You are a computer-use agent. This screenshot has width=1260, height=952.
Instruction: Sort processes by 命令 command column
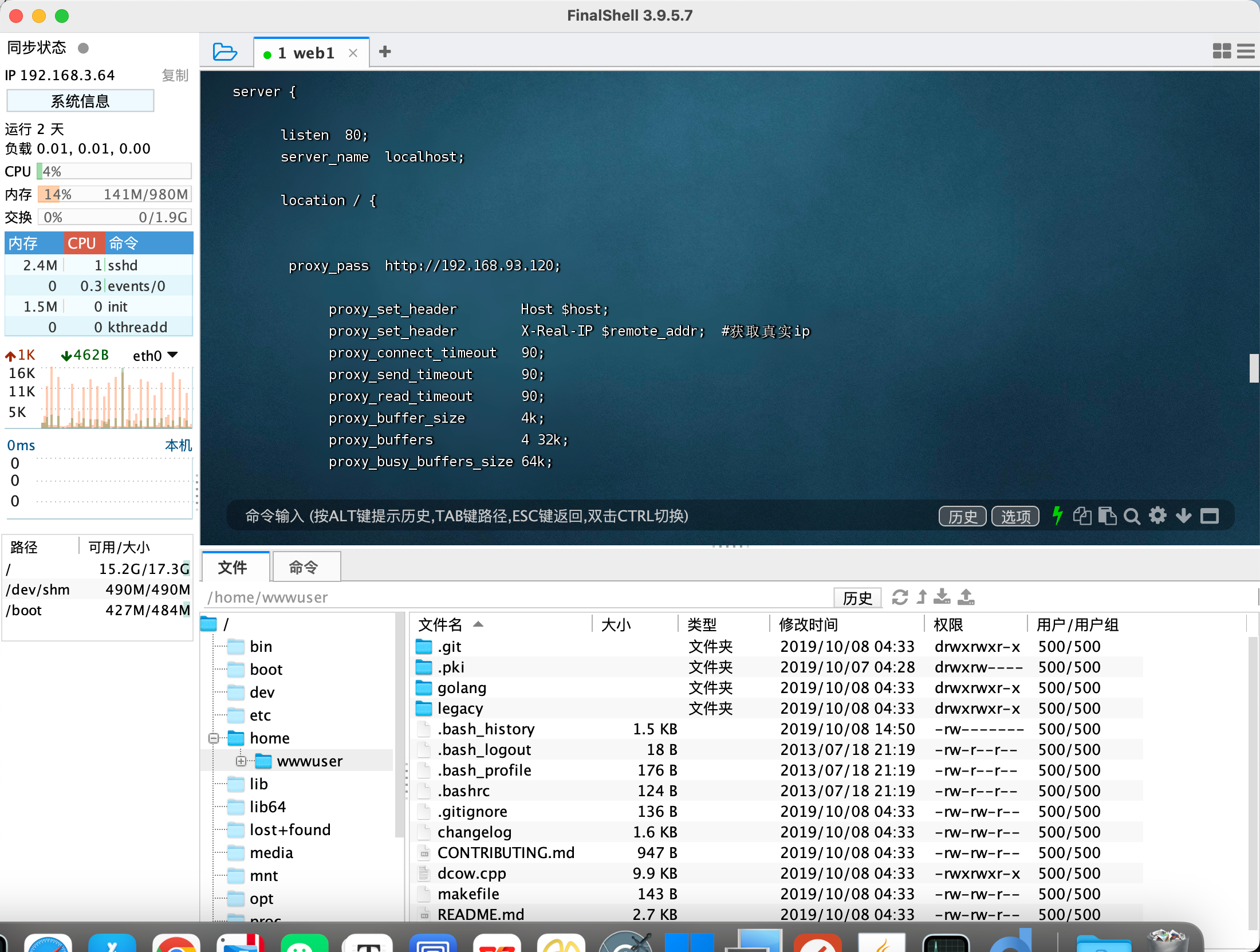pyautogui.click(x=149, y=243)
